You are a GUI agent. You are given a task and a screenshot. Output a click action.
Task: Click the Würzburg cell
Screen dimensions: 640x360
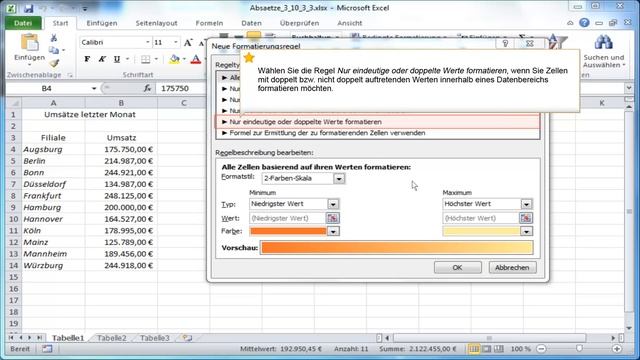pyautogui.click(x=53, y=266)
